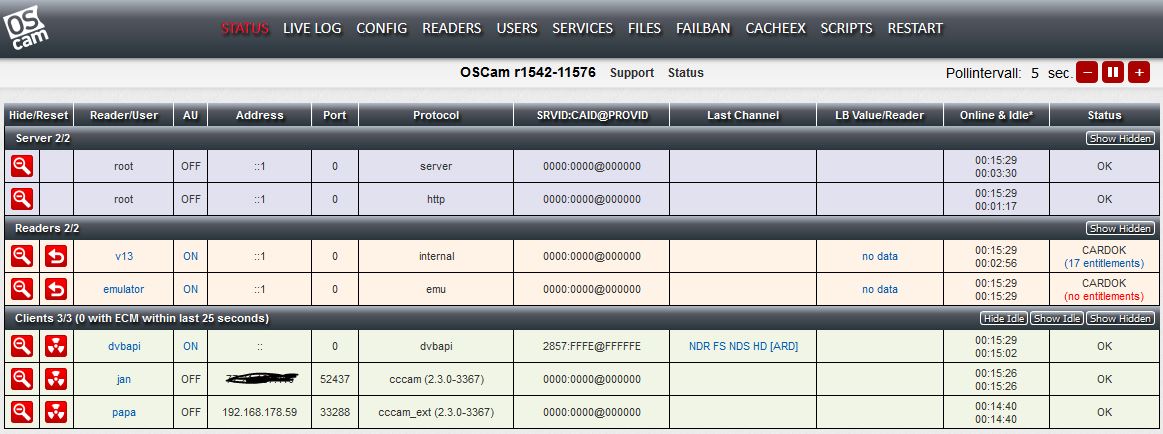The width and height of the screenshot is (1163, 434).
Task: Show hidden entries in the Readers section
Action: [1120, 228]
